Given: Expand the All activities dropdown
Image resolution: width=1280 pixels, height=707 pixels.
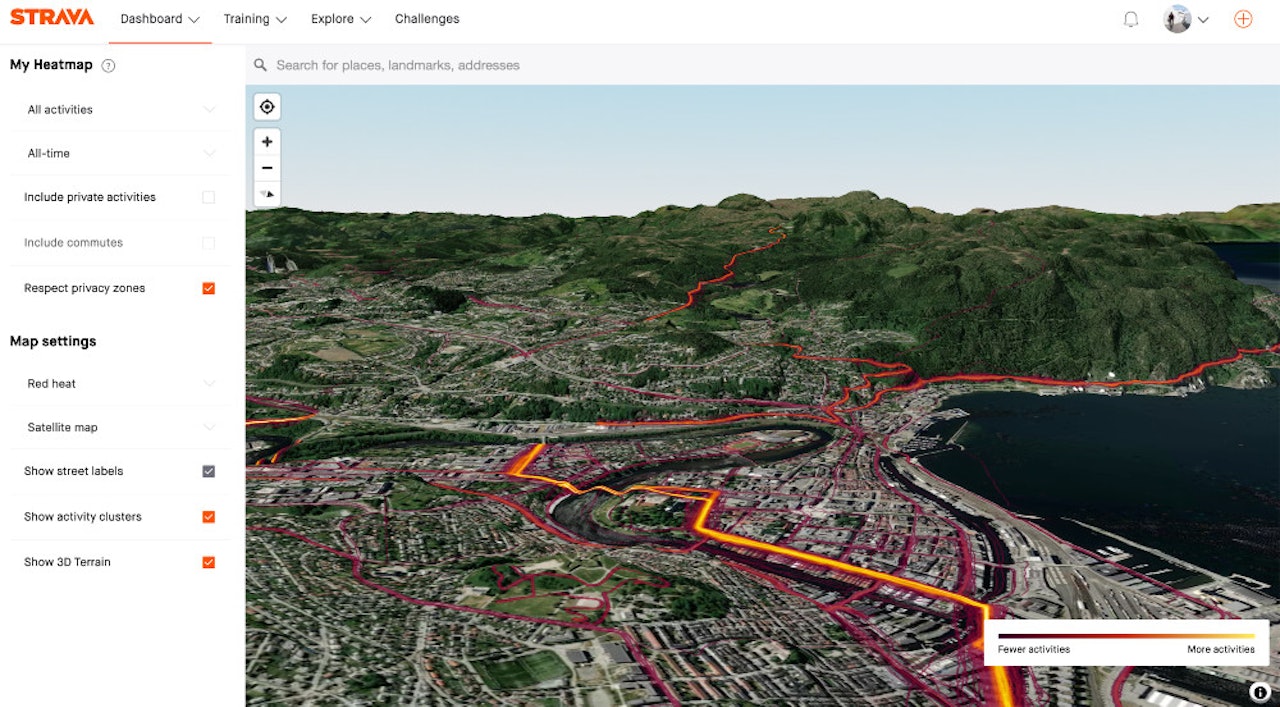Looking at the screenshot, I should pyautogui.click(x=119, y=109).
